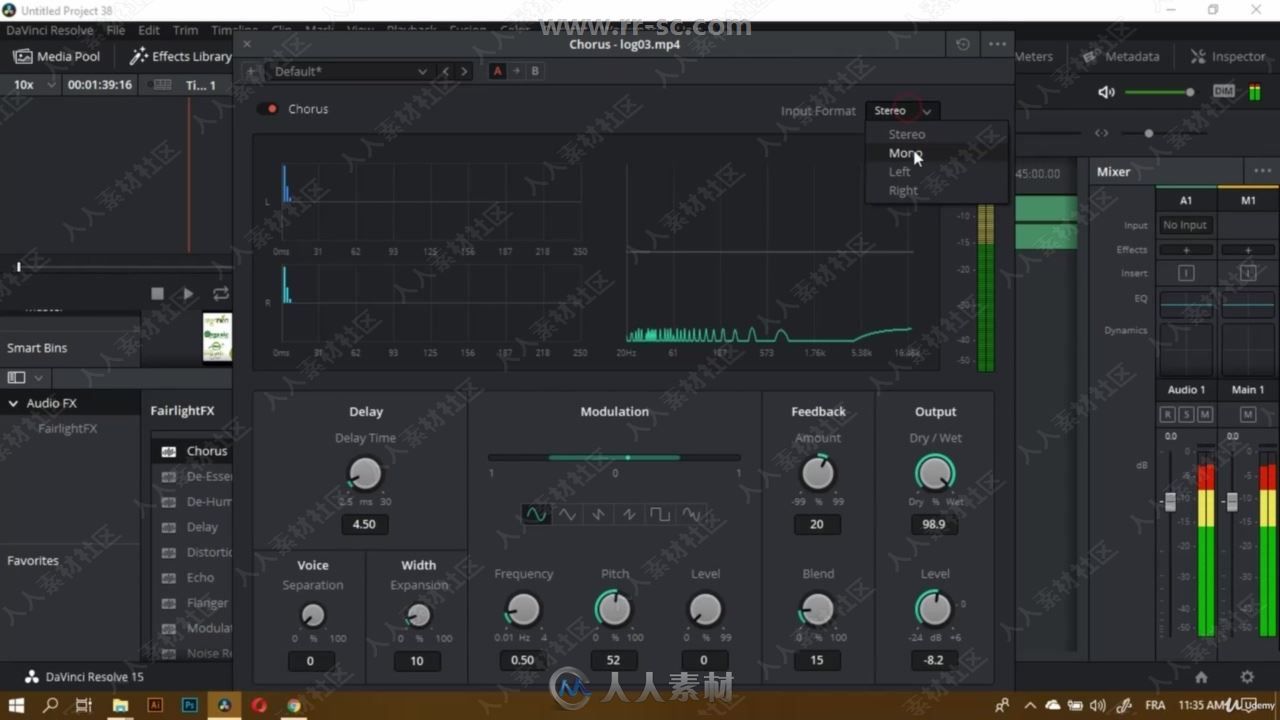The width and height of the screenshot is (1280, 720).
Task: Show hidden system tray icons
Action: [x=1030, y=705]
